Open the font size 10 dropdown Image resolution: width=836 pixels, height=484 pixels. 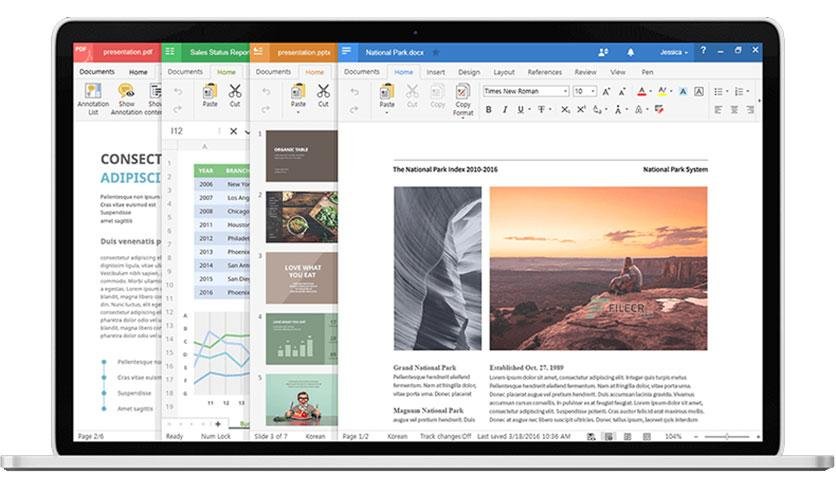click(584, 91)
